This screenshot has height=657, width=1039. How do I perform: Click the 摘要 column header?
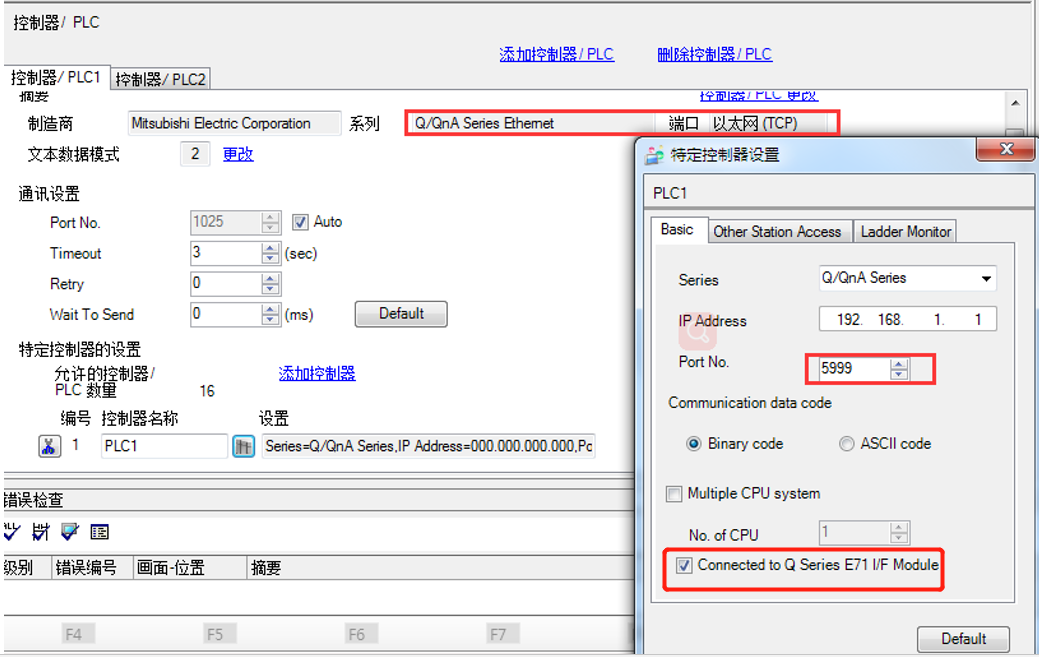(440, 568)
